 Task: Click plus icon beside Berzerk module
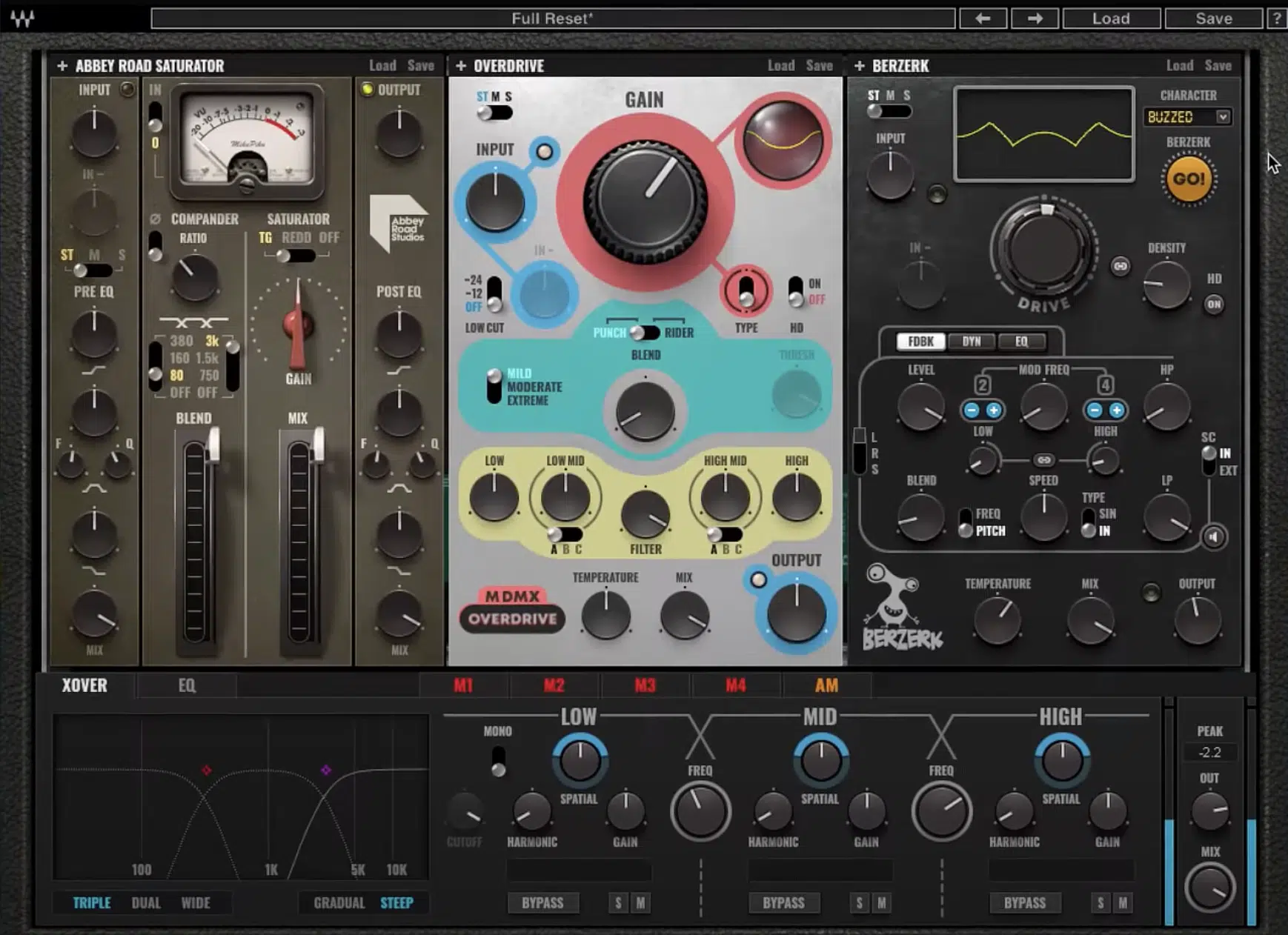pyautogui.click(x=860, y=66)
